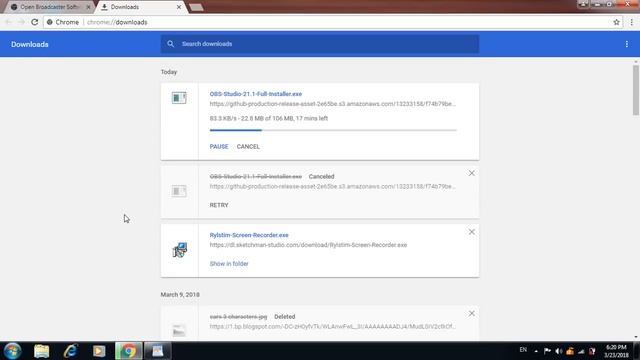
Task: Cancel the OBS Studio download in progress
Action: pos(248,147)
